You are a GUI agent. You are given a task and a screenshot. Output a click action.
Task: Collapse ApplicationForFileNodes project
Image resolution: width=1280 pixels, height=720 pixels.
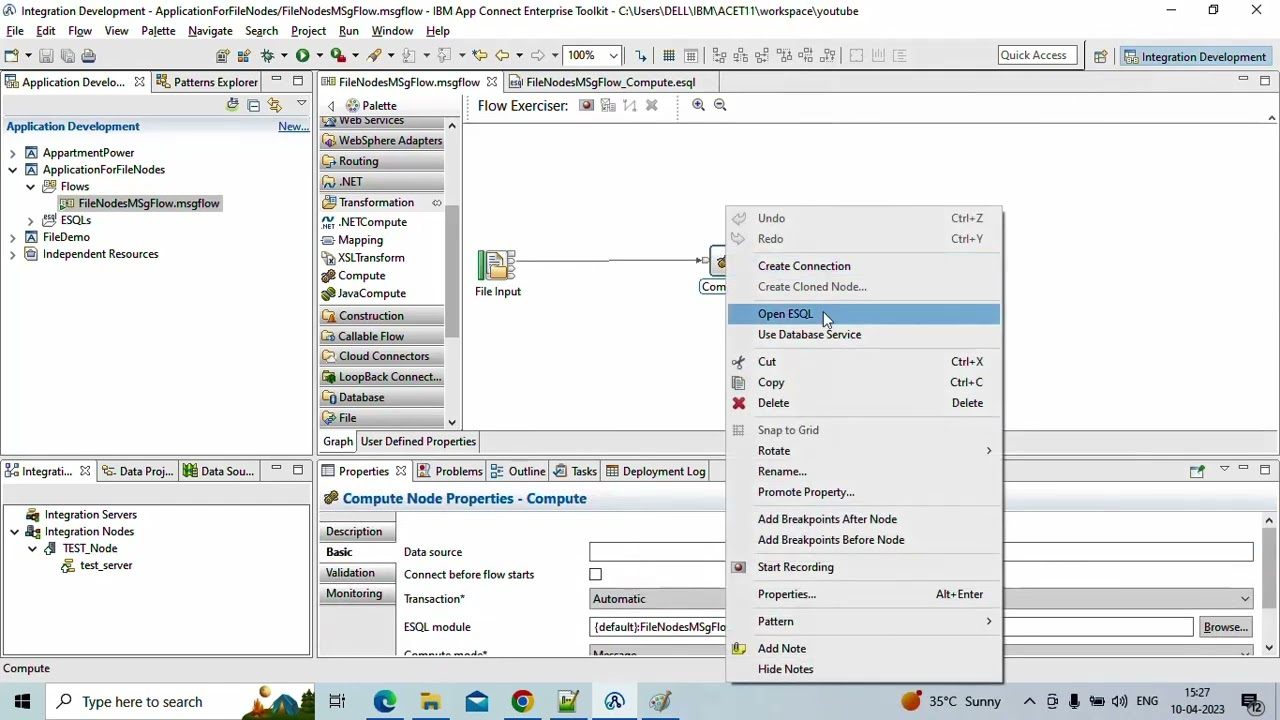(x=13, y=170)
